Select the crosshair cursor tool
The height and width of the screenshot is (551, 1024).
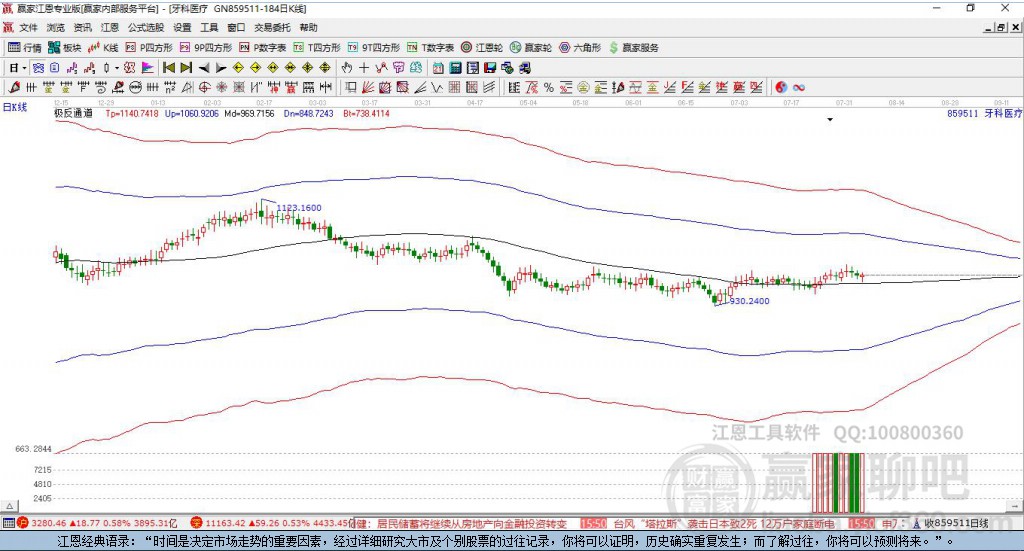click(364, 68)
